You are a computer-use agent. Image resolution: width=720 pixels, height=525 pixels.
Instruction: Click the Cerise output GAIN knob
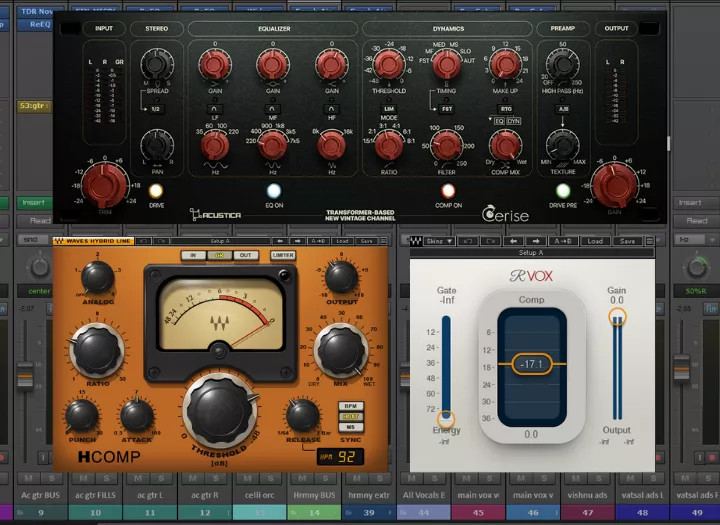(614, 185)
